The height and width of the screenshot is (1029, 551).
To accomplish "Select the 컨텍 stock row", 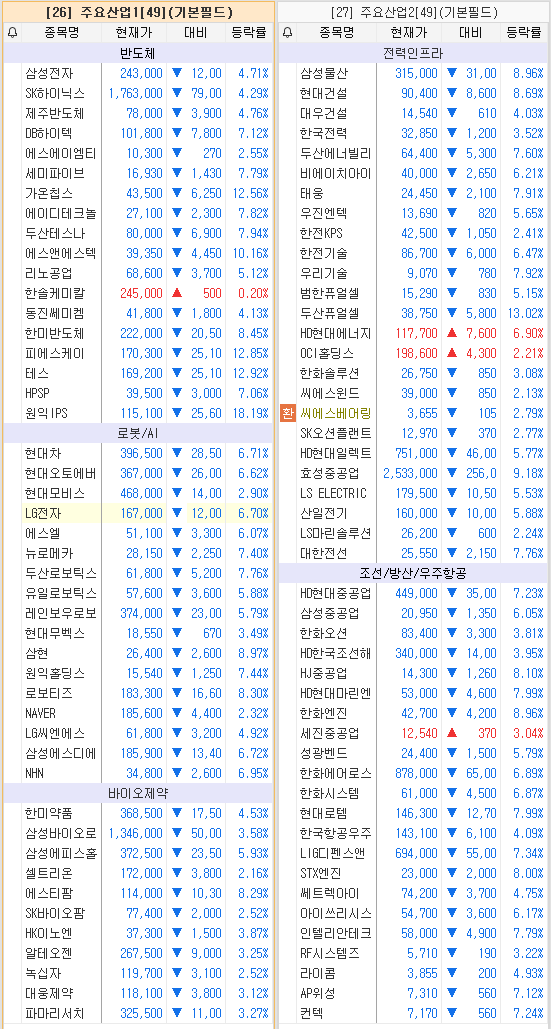I will click(413, 1014).
